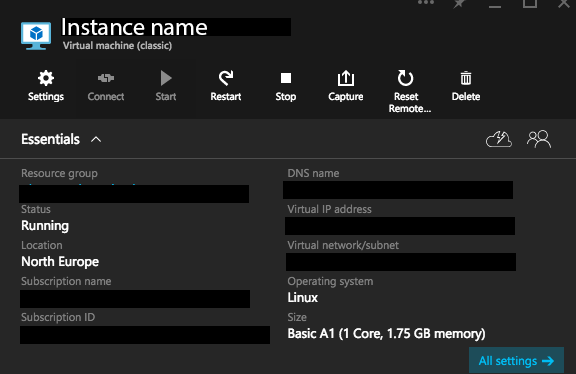Click the Instance name title
576x374 pixels.
[134, 27]
